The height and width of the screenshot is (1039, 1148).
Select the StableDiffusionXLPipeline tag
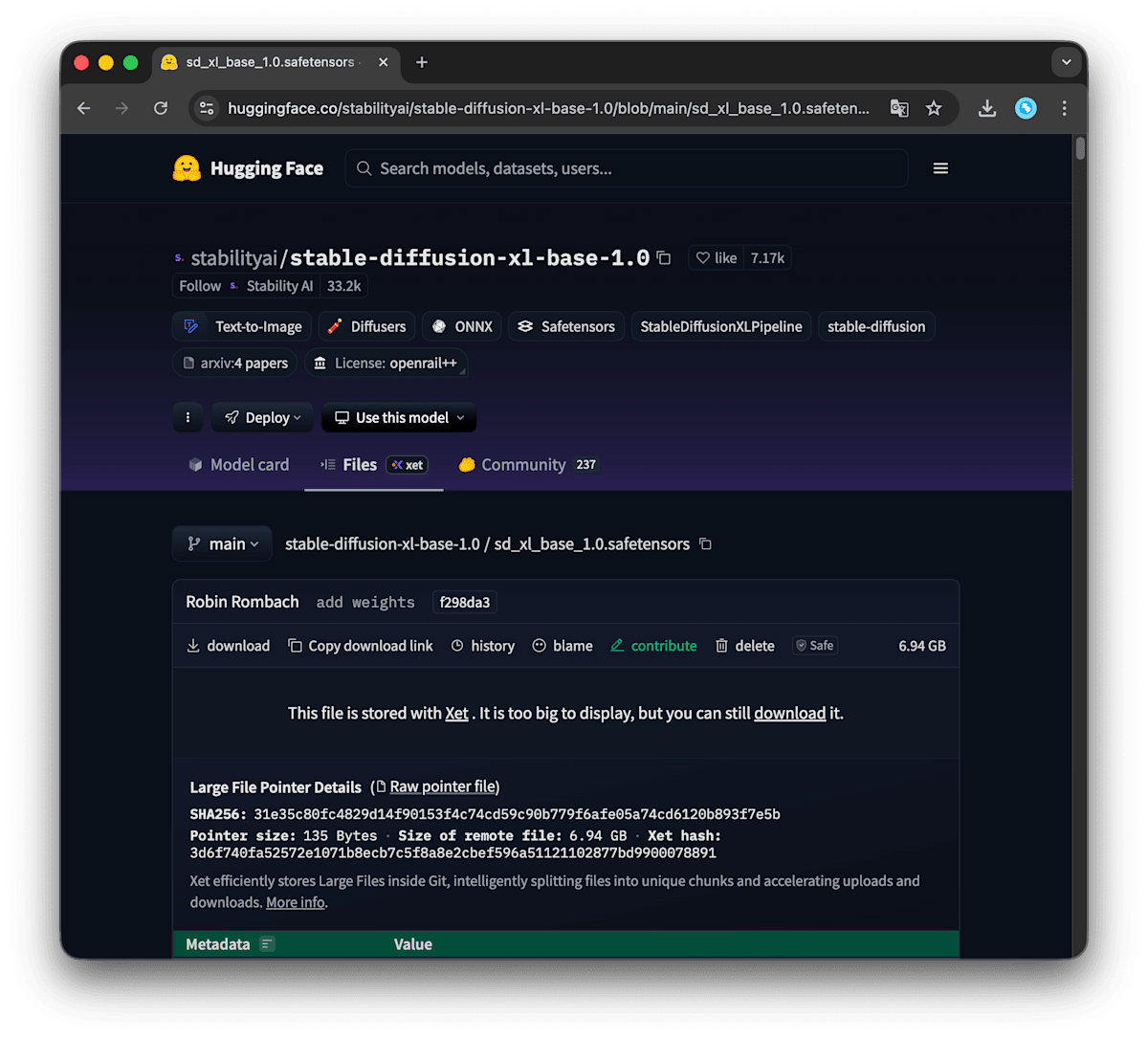pos(721,326)
